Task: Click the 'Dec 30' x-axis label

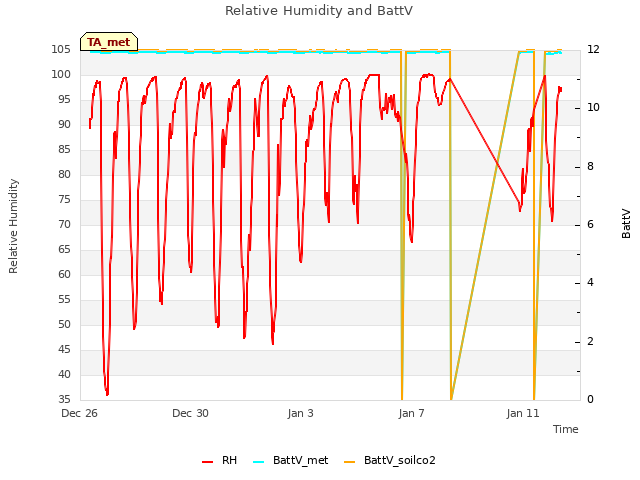Action: [190, 413]
